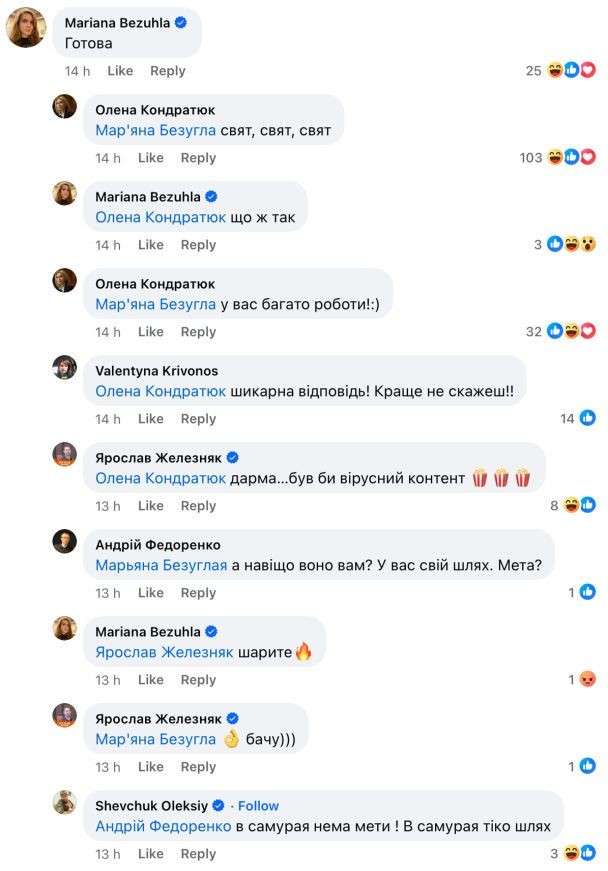View the 103 reactions on 'свят, свят, свят'
608x871 pixels.
(x=557, y=158)
